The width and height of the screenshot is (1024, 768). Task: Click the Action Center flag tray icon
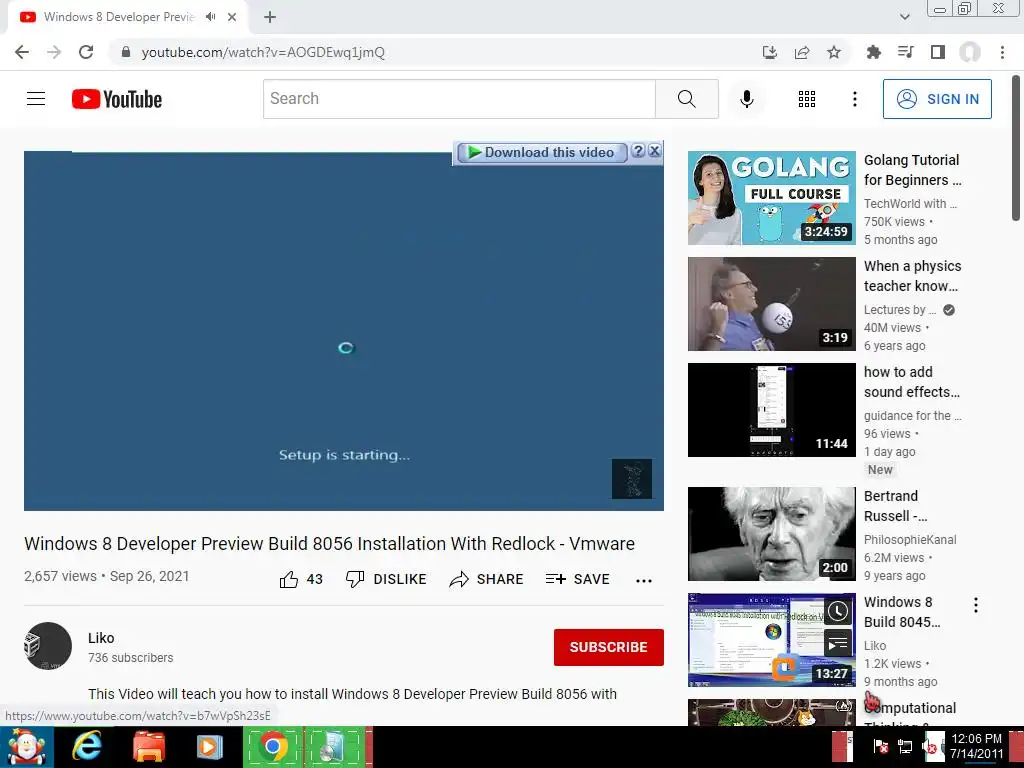(880, 746)
